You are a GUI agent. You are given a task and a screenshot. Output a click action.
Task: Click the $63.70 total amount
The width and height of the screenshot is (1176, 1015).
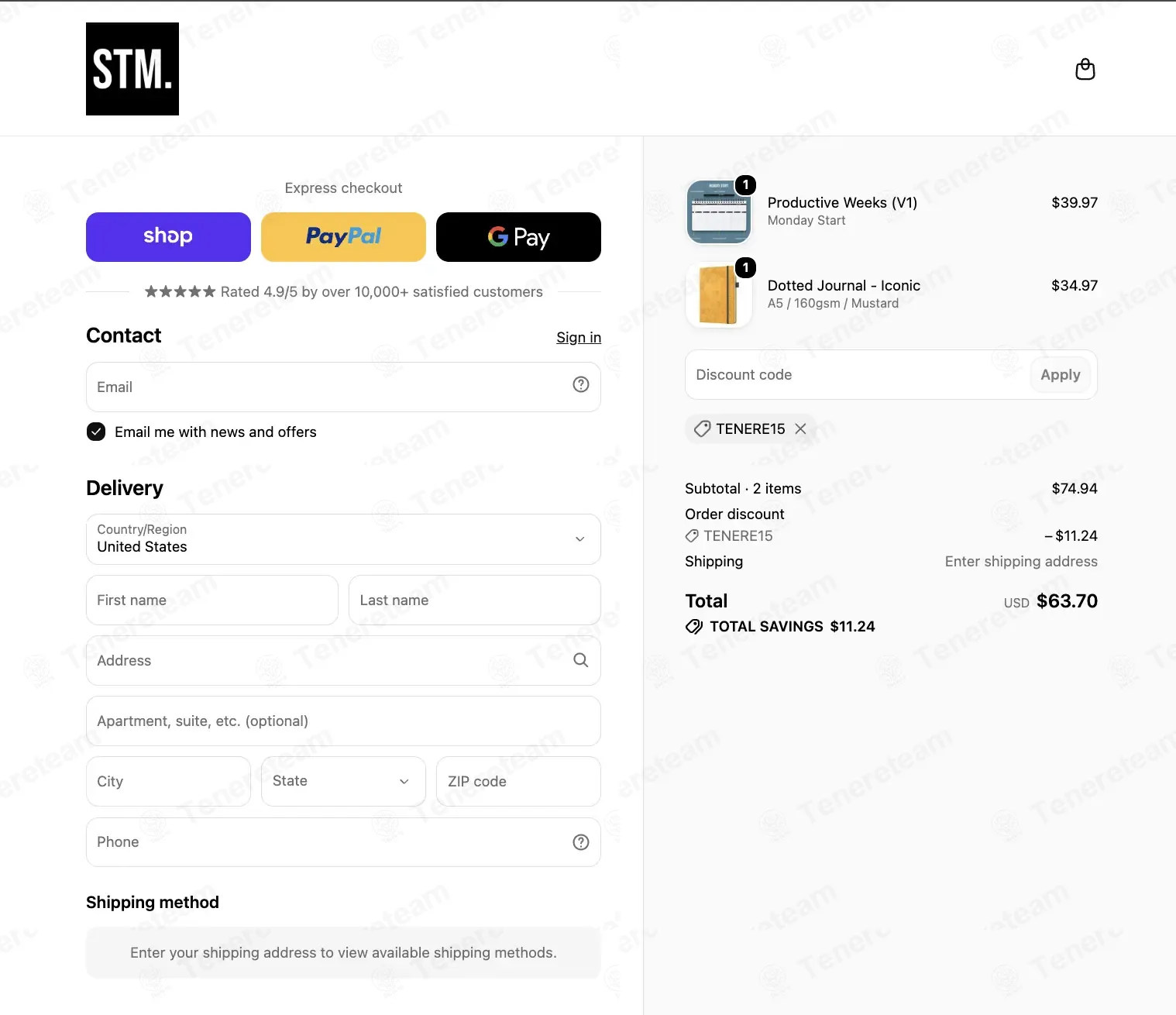click(x=1067, y=601)
